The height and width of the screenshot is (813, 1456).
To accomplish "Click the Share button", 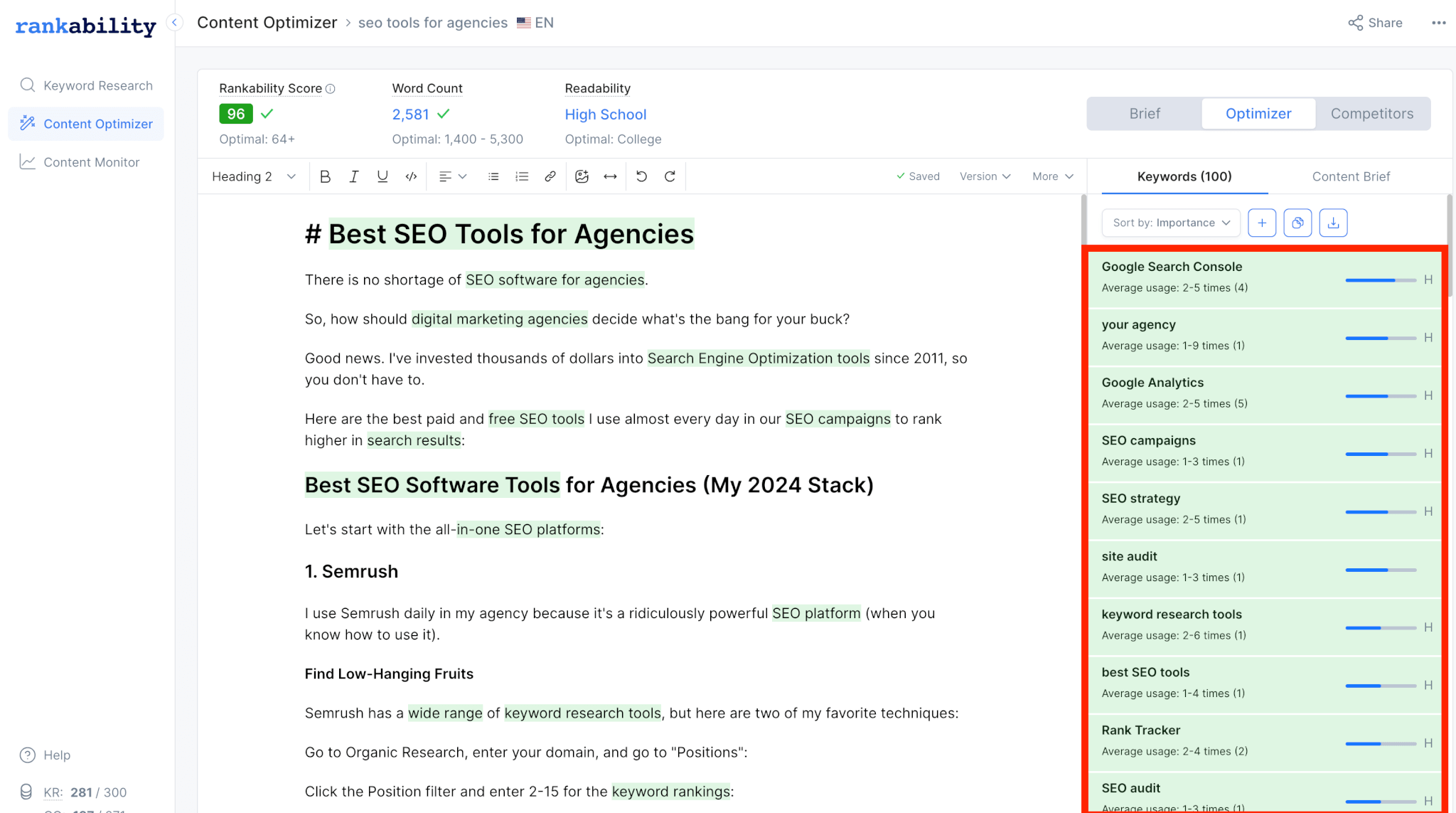I will coord(1375,23).
